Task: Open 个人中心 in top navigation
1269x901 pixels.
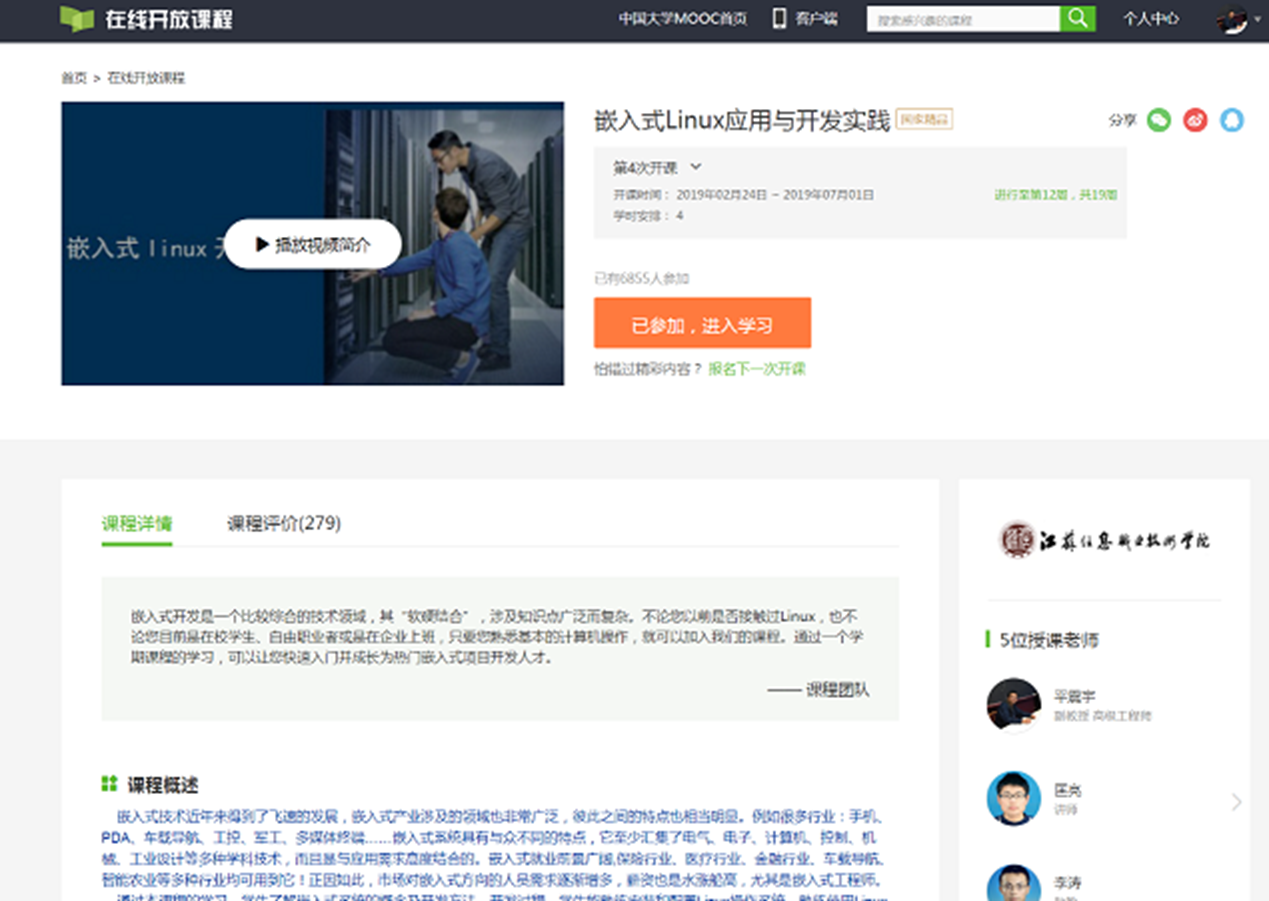Action: (1150, 19)
